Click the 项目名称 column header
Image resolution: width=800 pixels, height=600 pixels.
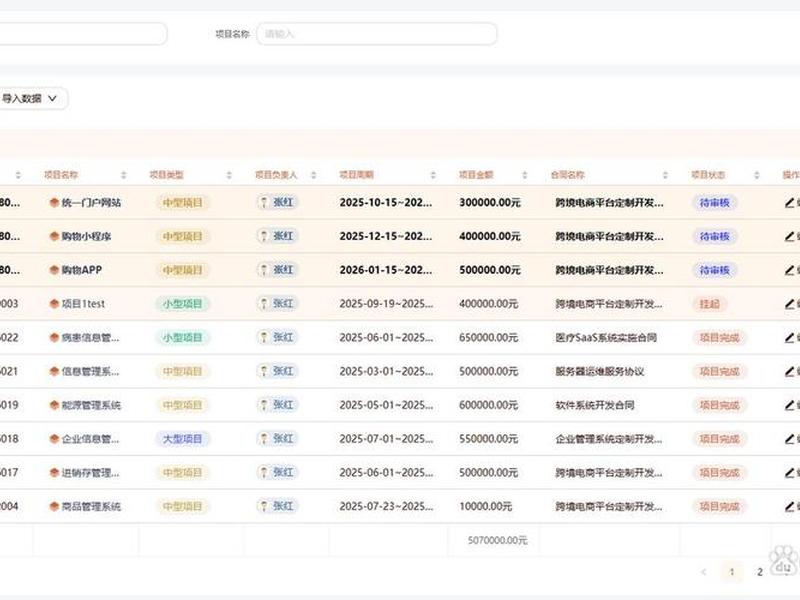click(61, 175)
